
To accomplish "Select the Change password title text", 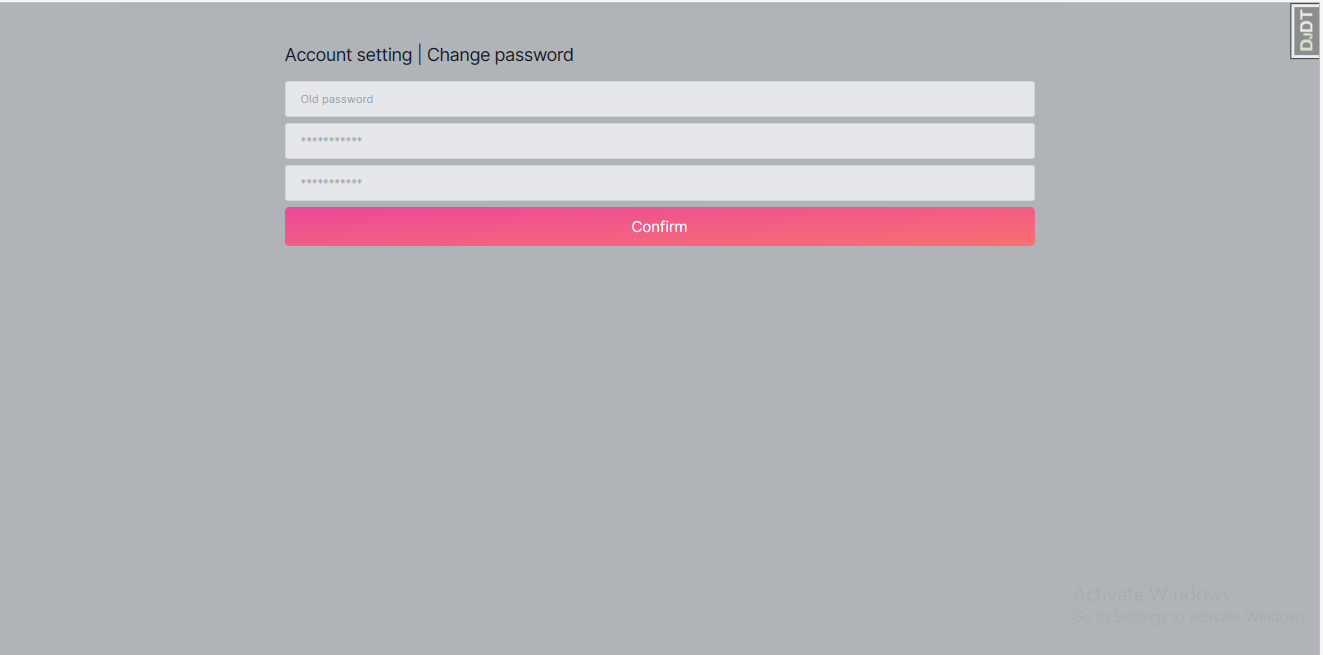I will tap(500, 54).
